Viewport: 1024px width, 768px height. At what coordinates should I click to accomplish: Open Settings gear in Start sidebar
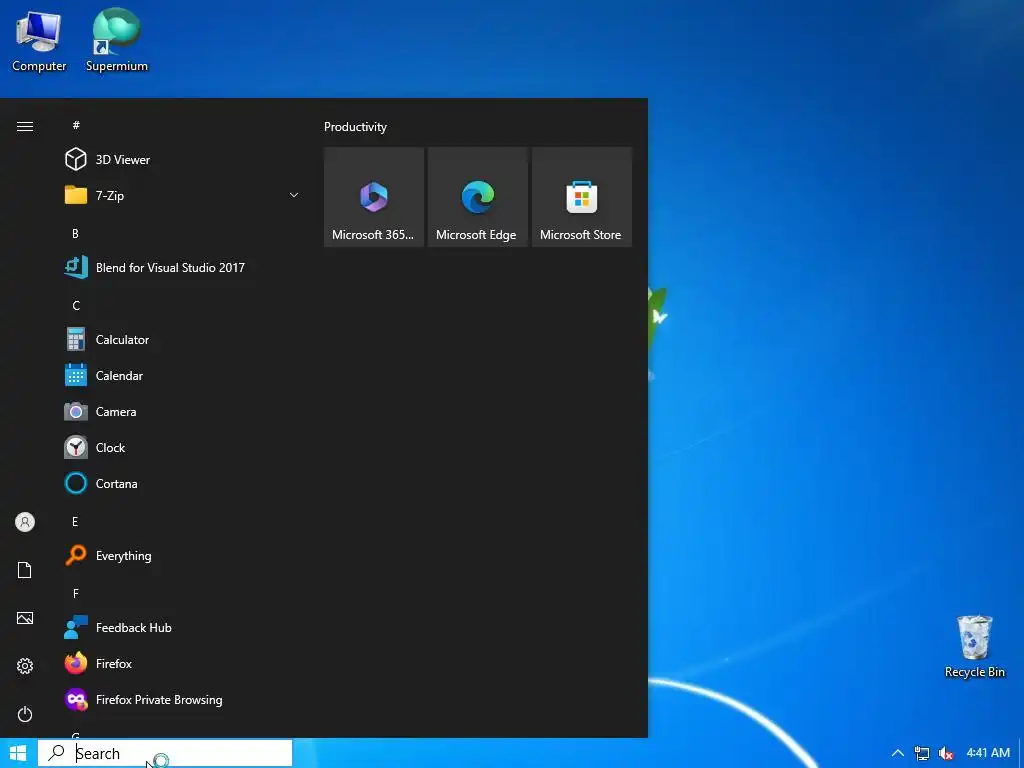(25, 666)
